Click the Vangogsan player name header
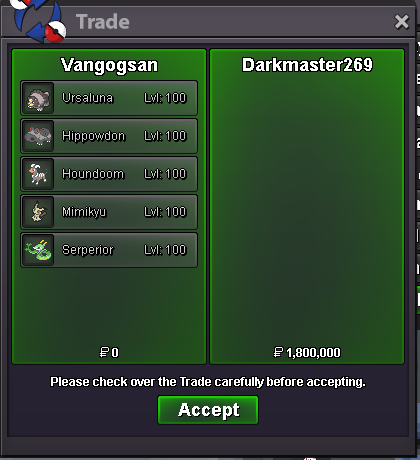This screenshot has height=460, width=420. [109, 65]
